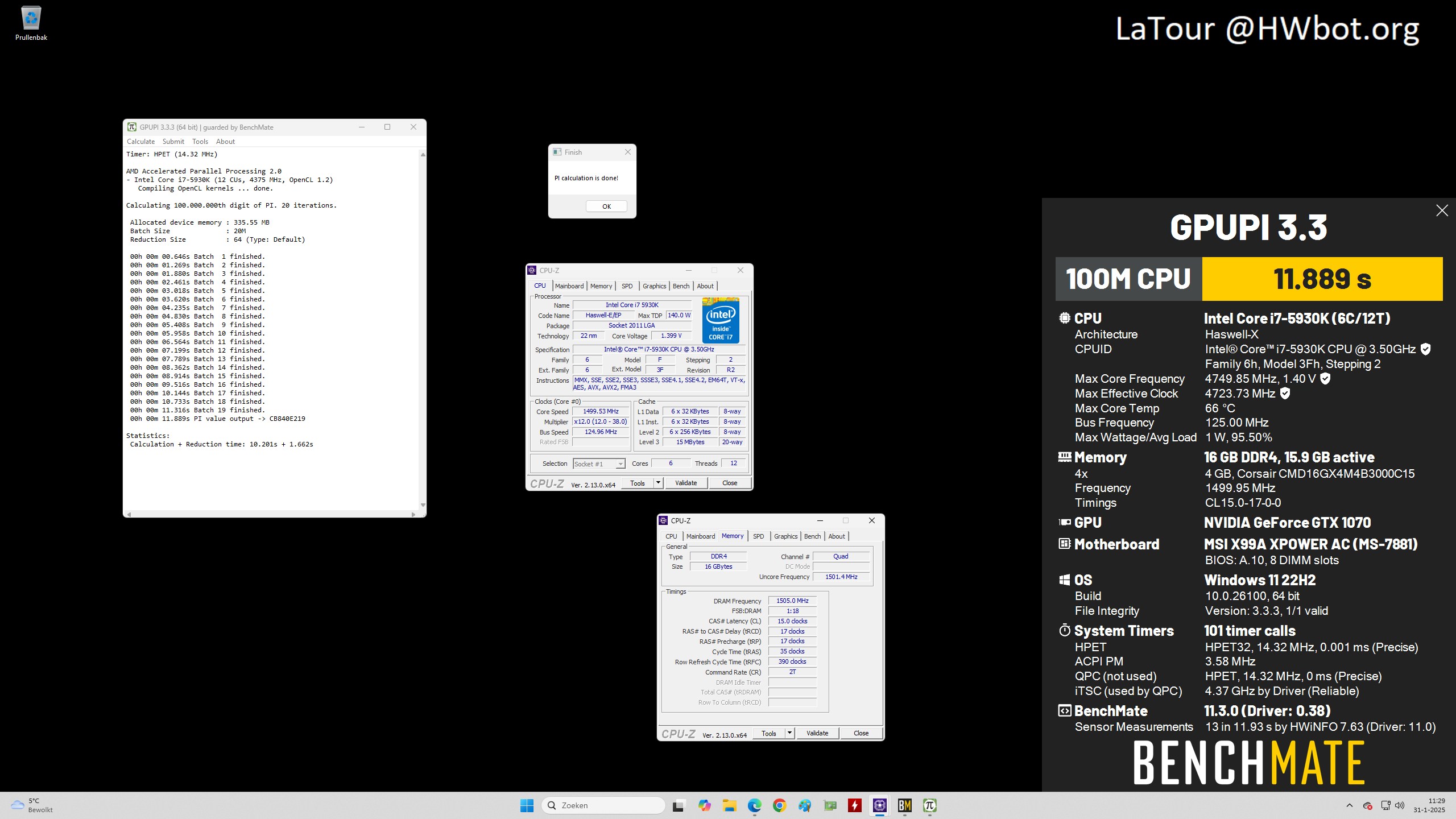The width and height of the screenshot is (1456, 819).
Task: Click the OneDrive error tray icon
Action: click(1368, 805)
